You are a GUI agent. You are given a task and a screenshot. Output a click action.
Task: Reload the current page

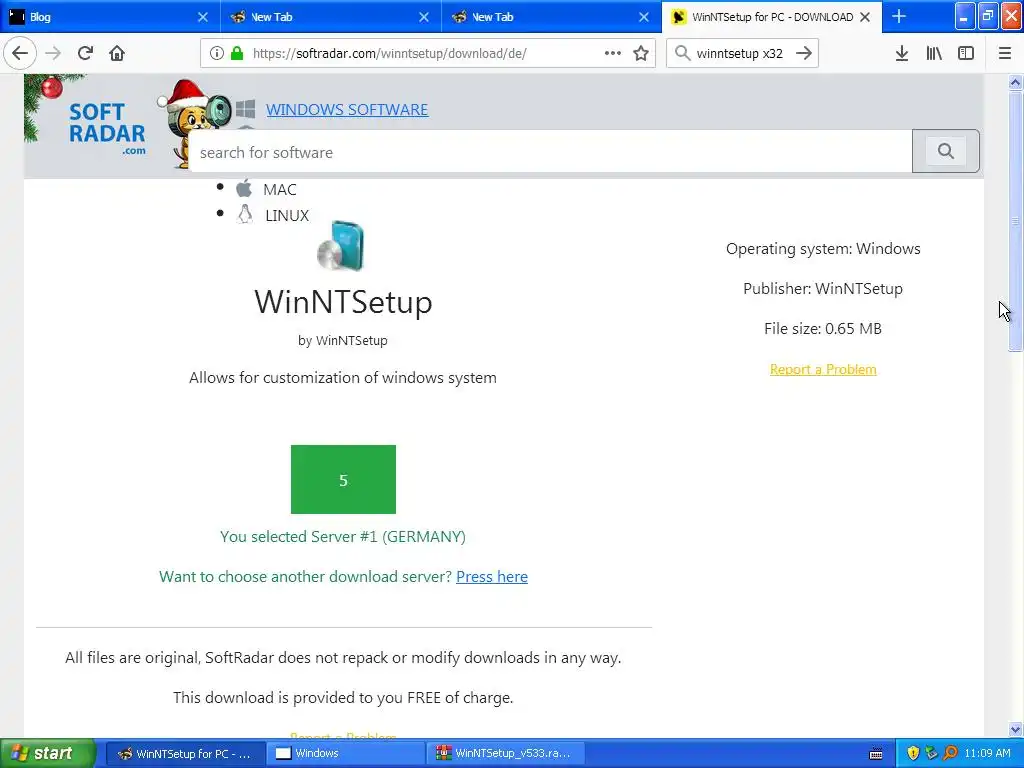[85, 53]
